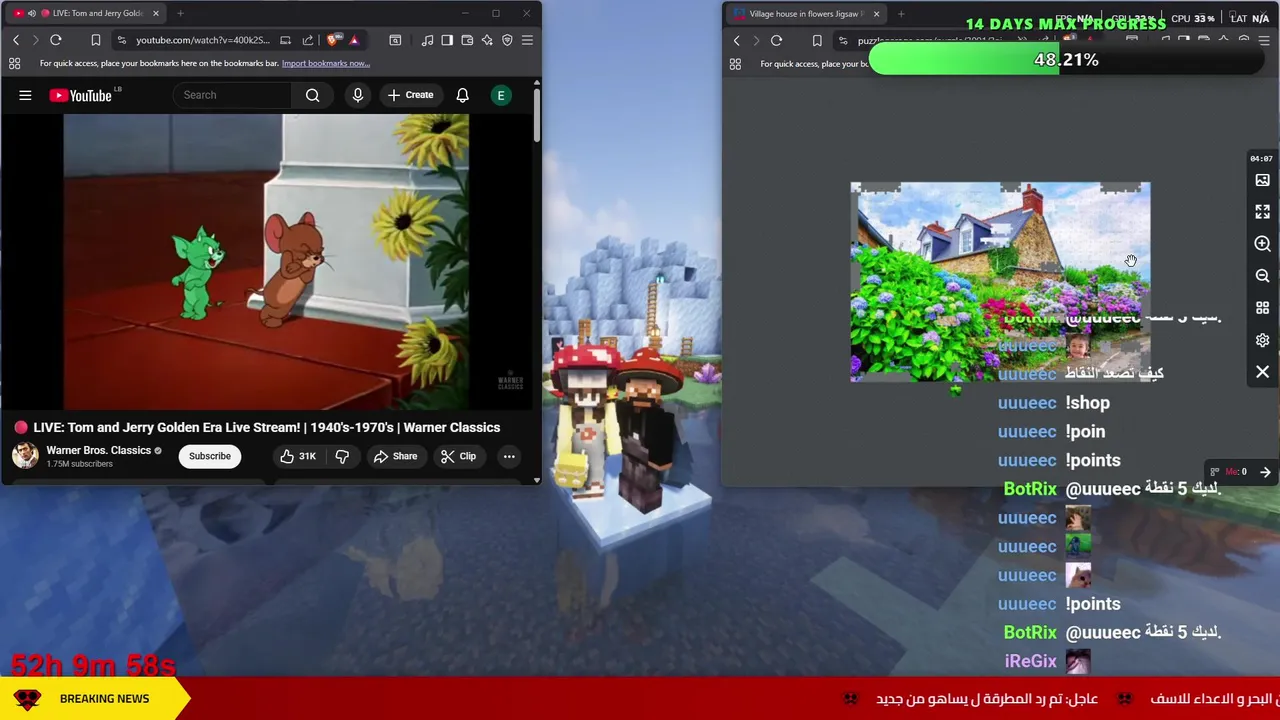The image size is (1280, 720).
Task: Reload the YouTube page
Action: [x=56, y=40]
